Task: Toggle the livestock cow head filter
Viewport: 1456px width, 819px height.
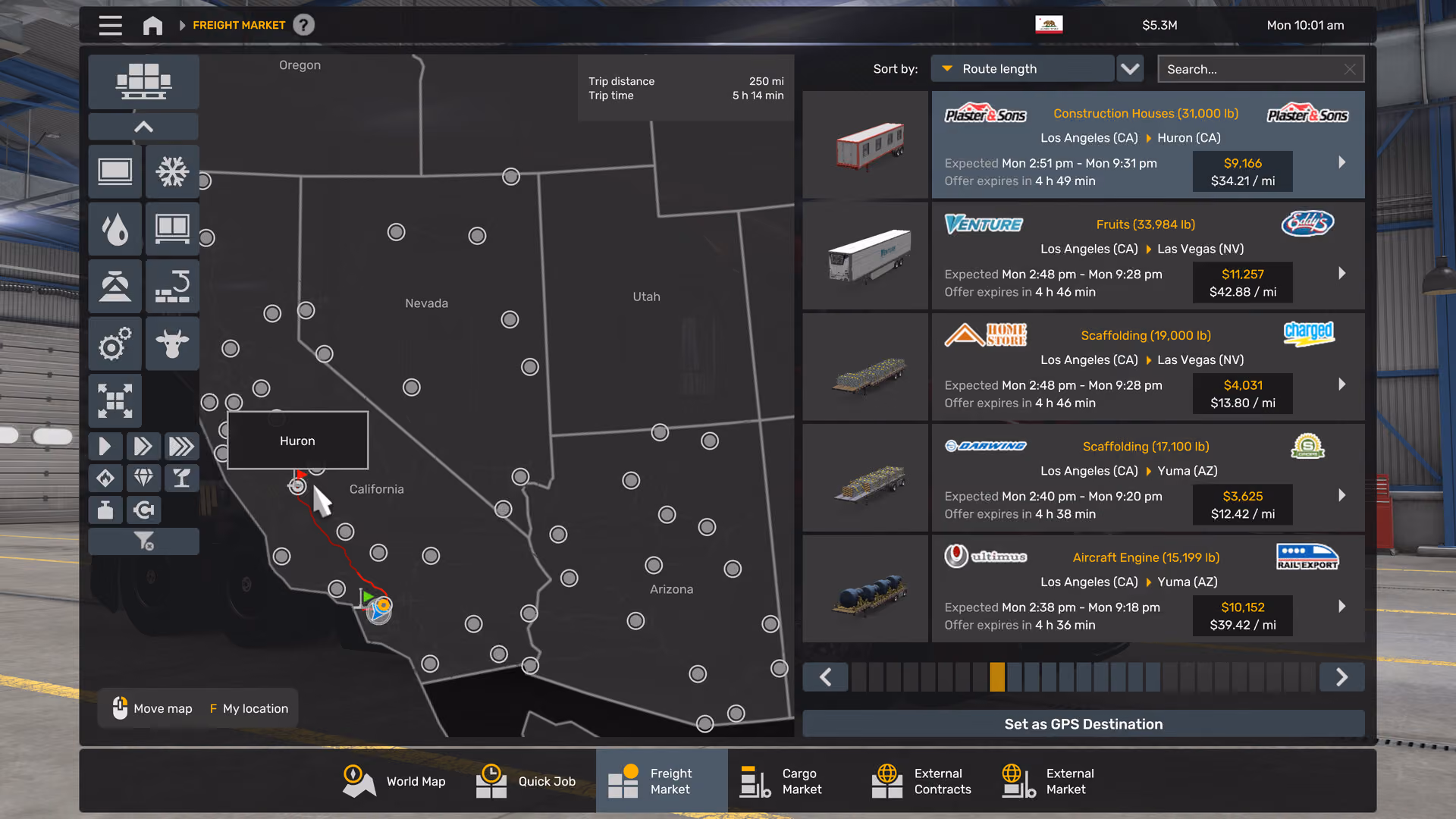Action: pos(172,344)
